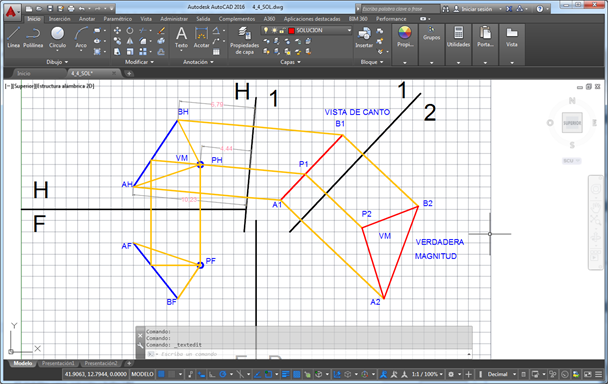608x384 pixels.
Task: Toggle snap mode in status bar
Action: pos(171,374)
